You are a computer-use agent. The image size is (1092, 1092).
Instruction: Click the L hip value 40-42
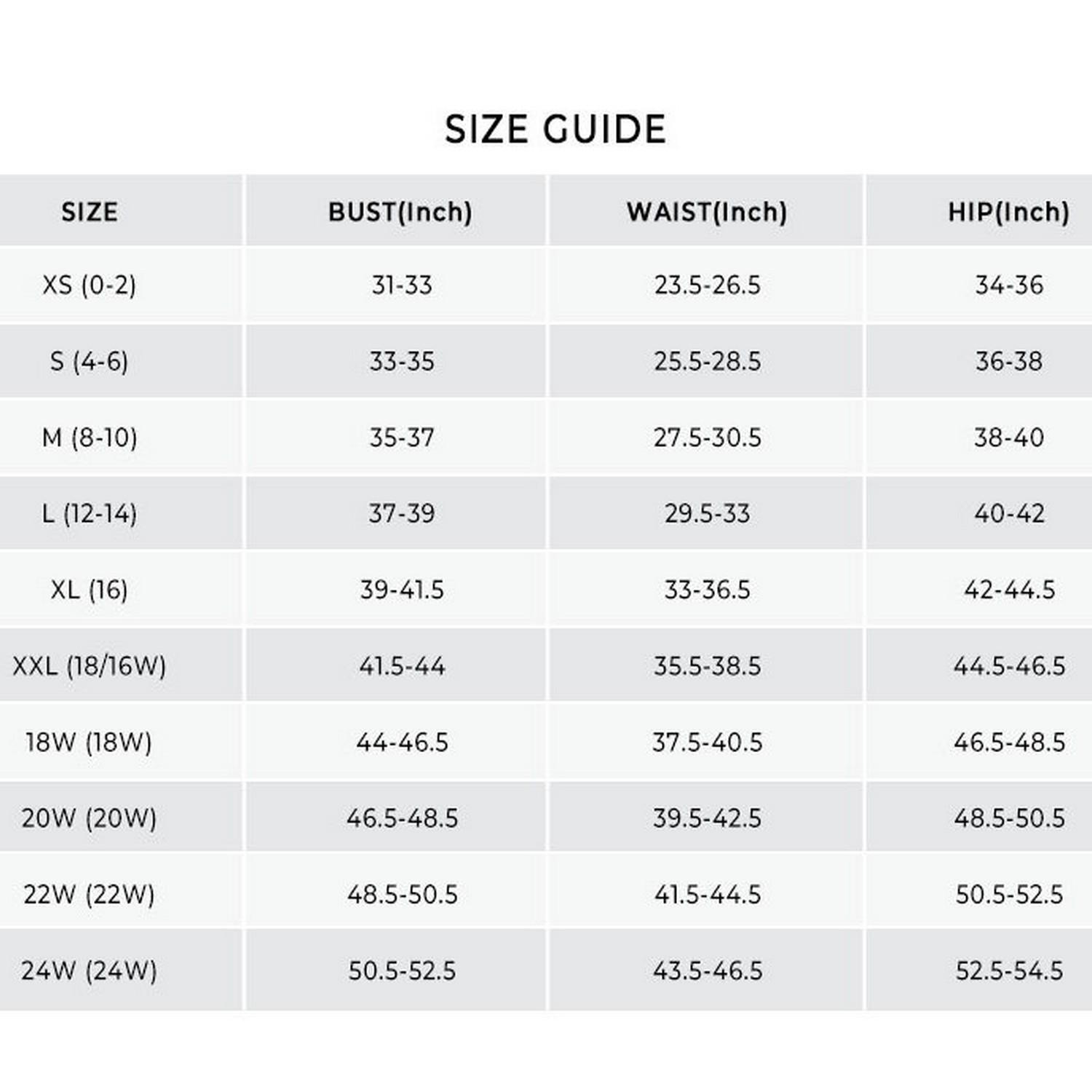pyautogui.click(x=1009, y=514)
